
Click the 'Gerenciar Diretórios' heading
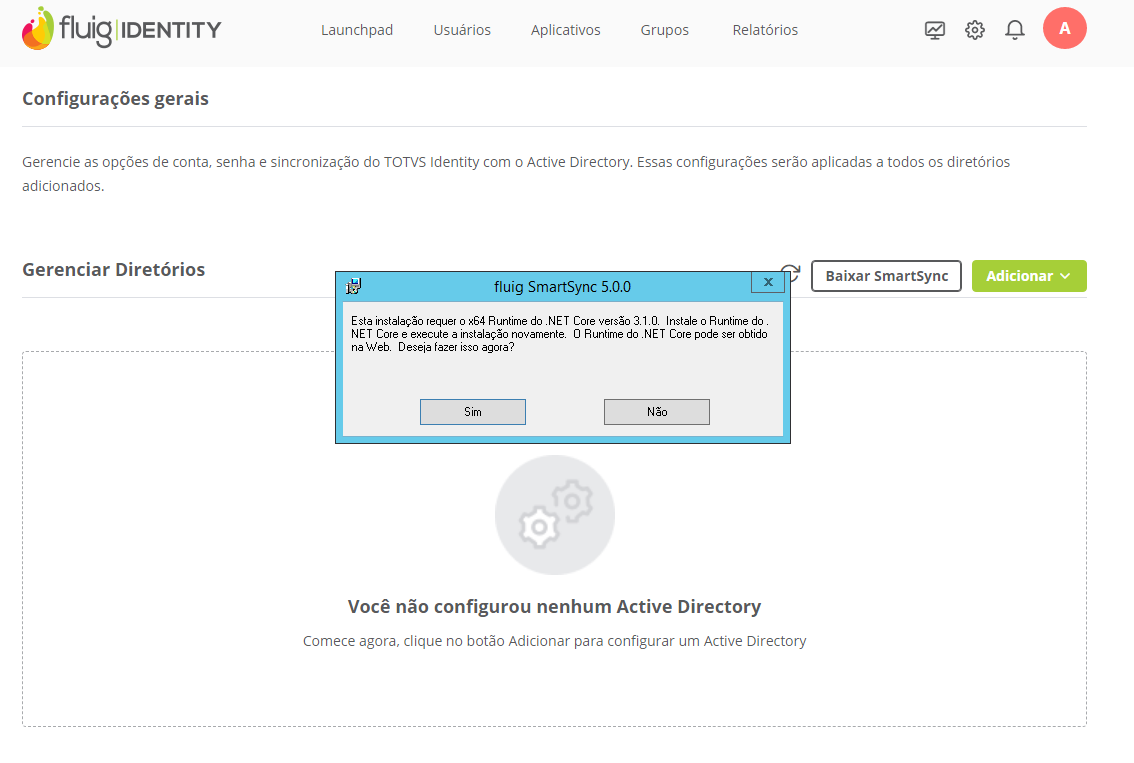click(x=114, y=269)
